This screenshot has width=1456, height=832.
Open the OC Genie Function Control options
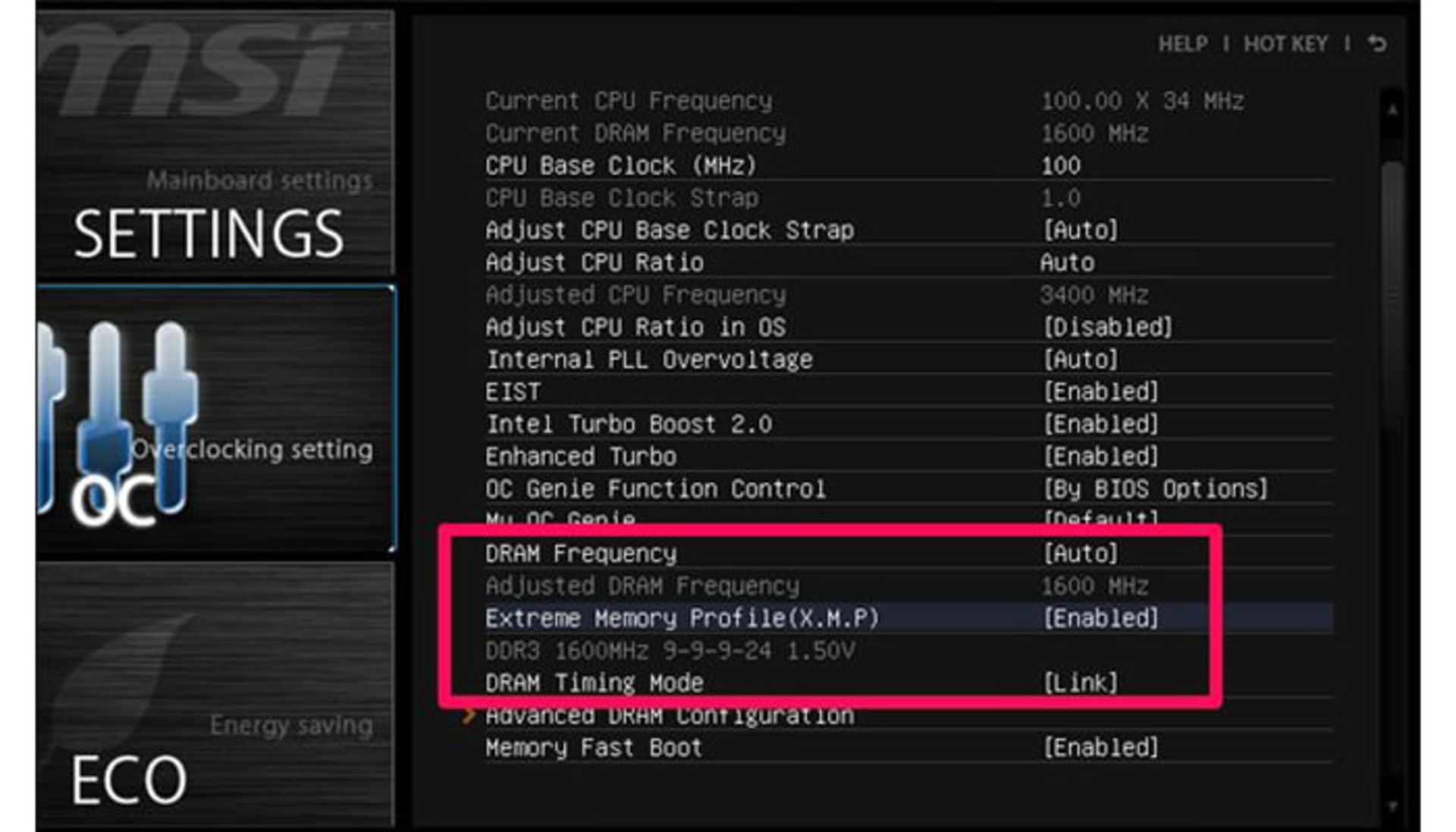point(1154,489)
